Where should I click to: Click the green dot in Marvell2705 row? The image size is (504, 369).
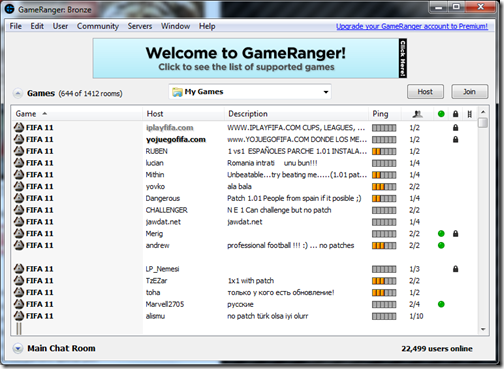tap(441, 304)
